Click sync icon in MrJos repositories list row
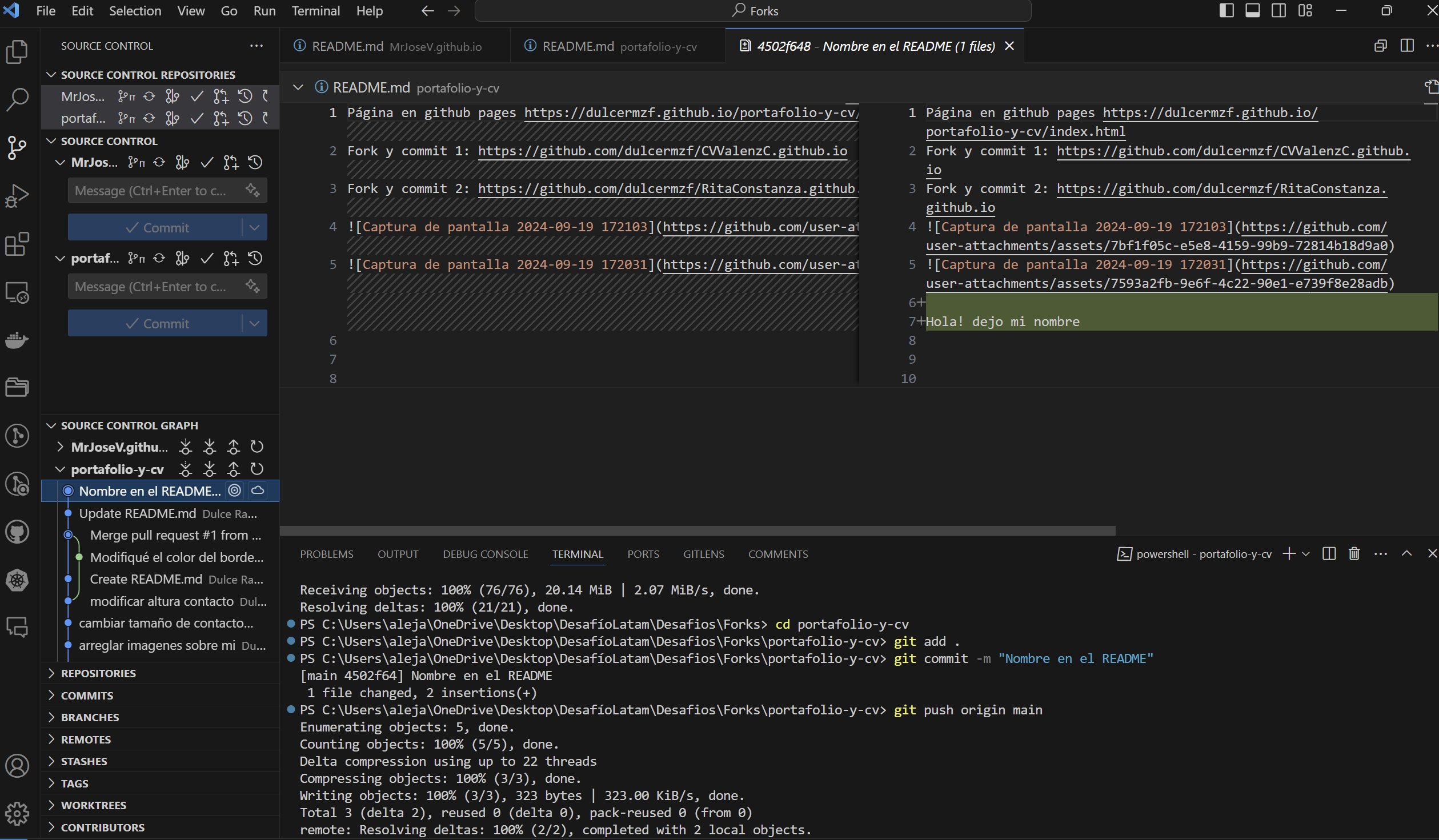Image resolution: width=1439 pixels, height=840 pixels. coord(149,96)
